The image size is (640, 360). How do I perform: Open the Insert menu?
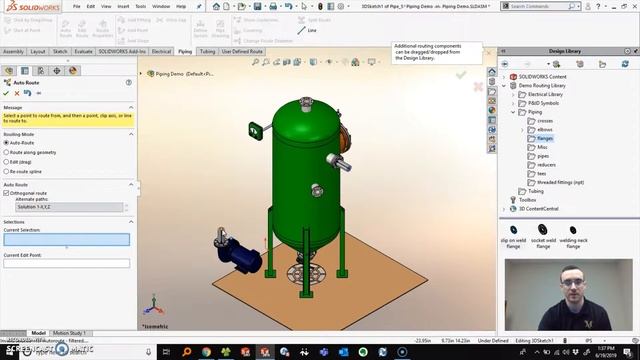pyautogui.click(x=123, y=7)
